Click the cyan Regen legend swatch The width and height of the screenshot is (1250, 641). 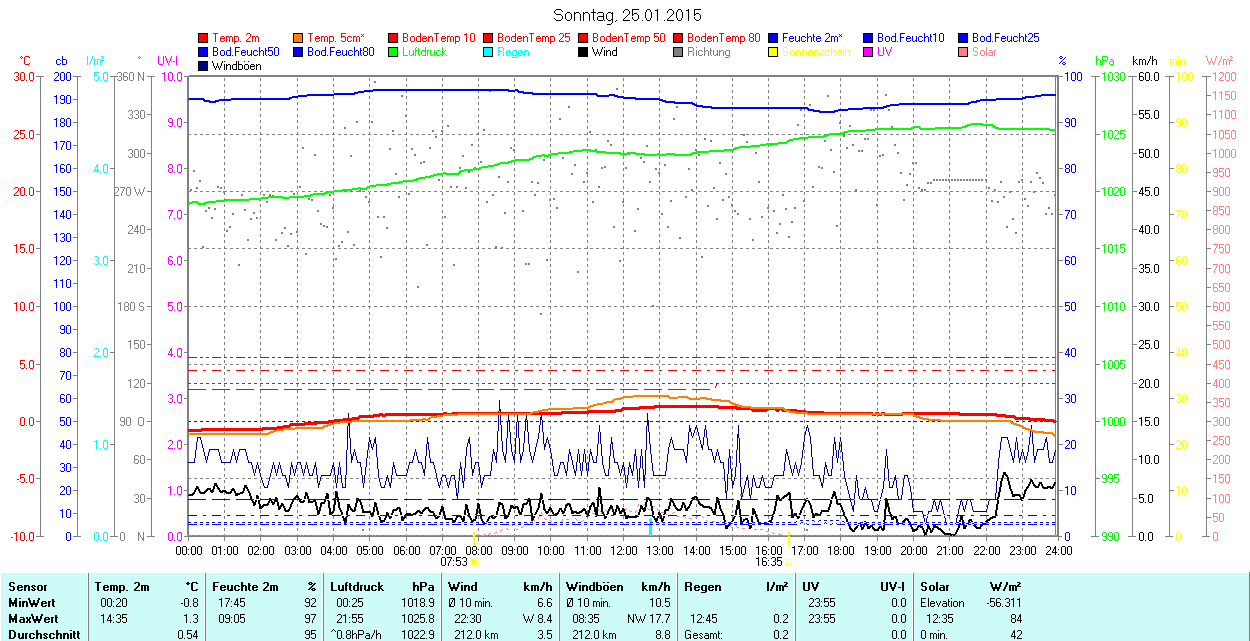click(x=489, y=52)
